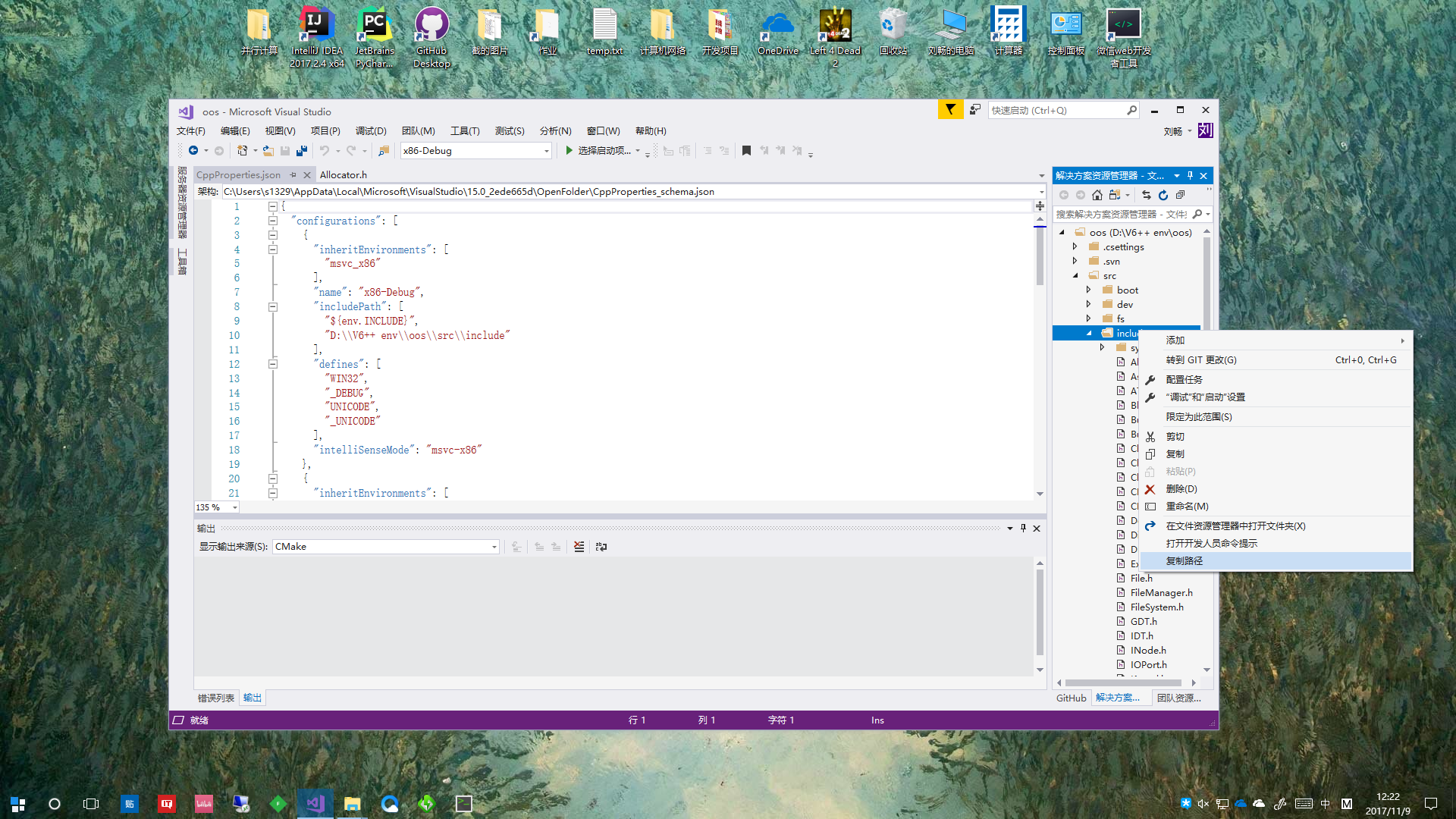Image resolution: width=1456 pixels, height=819 pixels.
Task: Open the x86-Debug configuration dropdown
Action: click(x=546, y=151)
